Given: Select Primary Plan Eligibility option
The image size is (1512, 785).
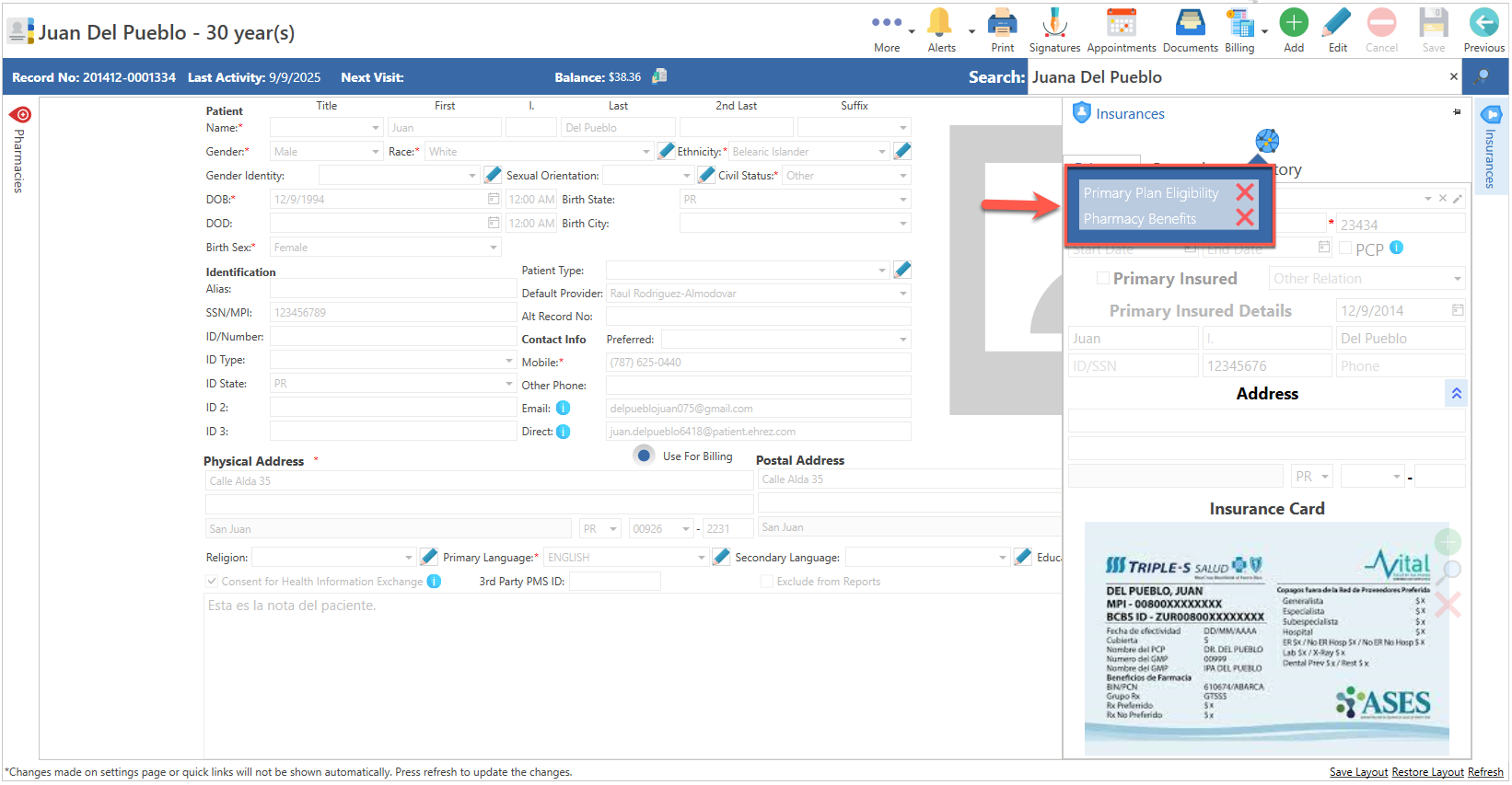Looking at the screenshot, I should [x=1151, y=192].
